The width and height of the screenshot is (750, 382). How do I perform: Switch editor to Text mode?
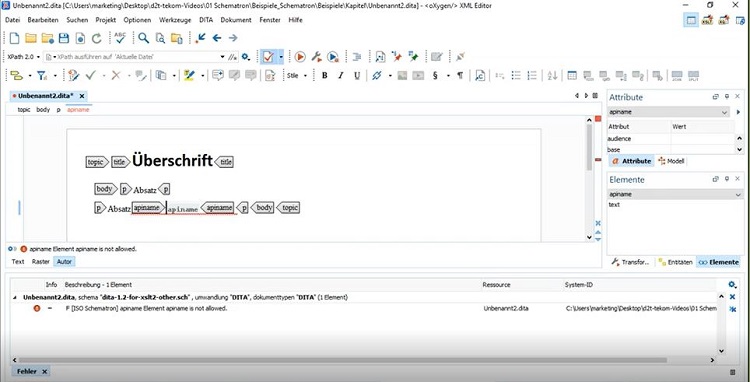tap(18, 262)
